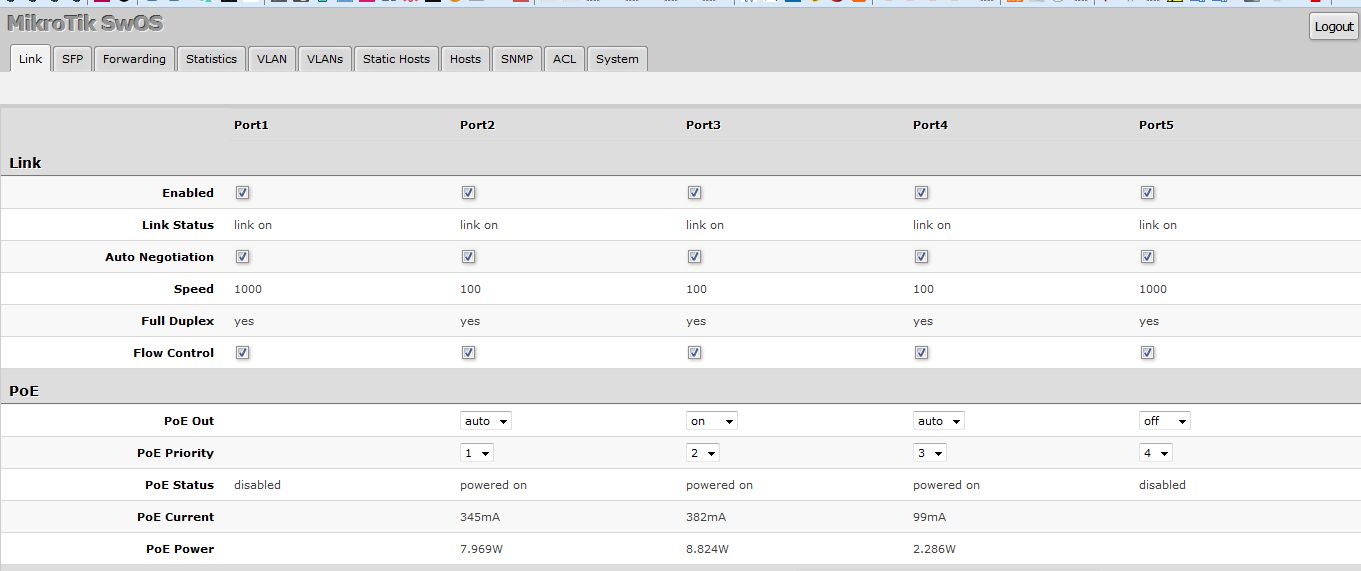Open the SFP tab
This screenshot has height=571, width=1361.
73,59
